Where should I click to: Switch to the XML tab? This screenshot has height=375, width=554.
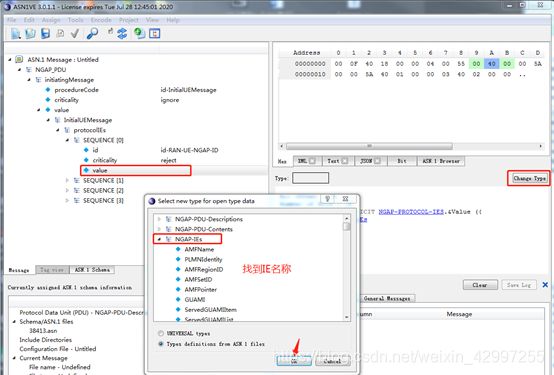click(308, 161)
